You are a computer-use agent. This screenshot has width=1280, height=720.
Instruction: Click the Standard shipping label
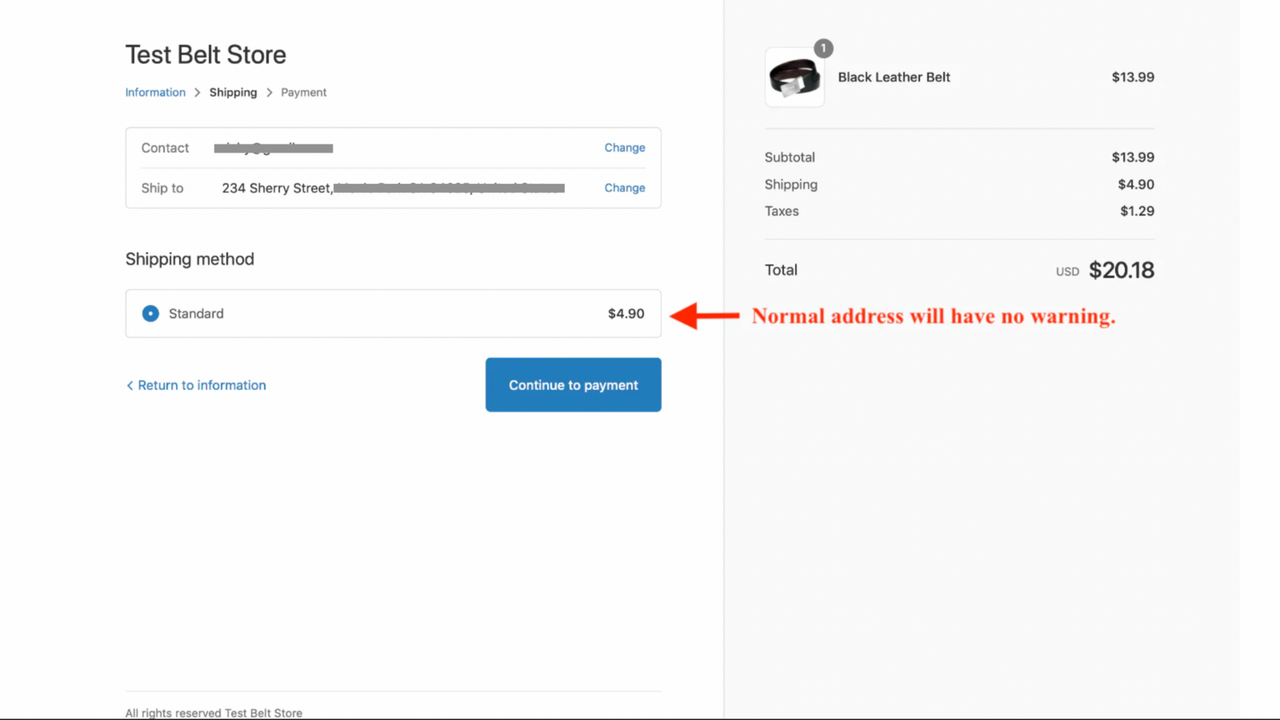pyautogui.click(x=196, y=314)
